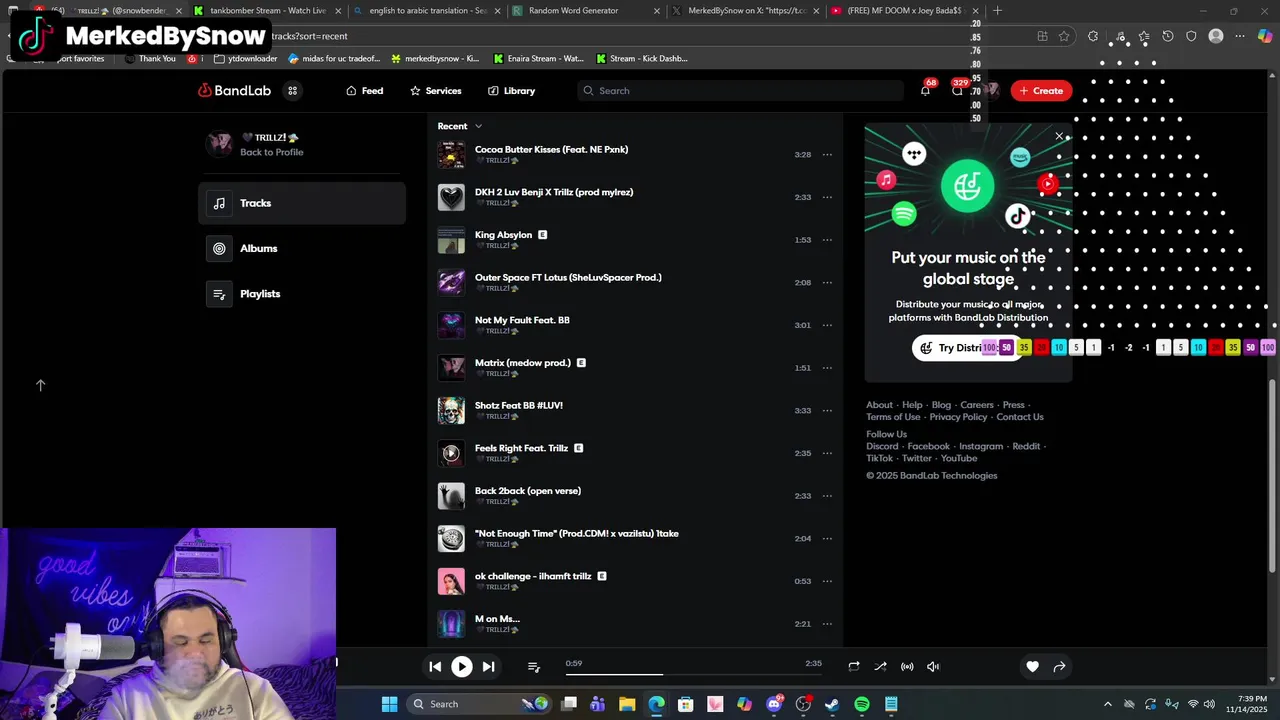Toggle shuffle in the player bar
This screenshot has height=720, width=1280.
coord(880,667)
